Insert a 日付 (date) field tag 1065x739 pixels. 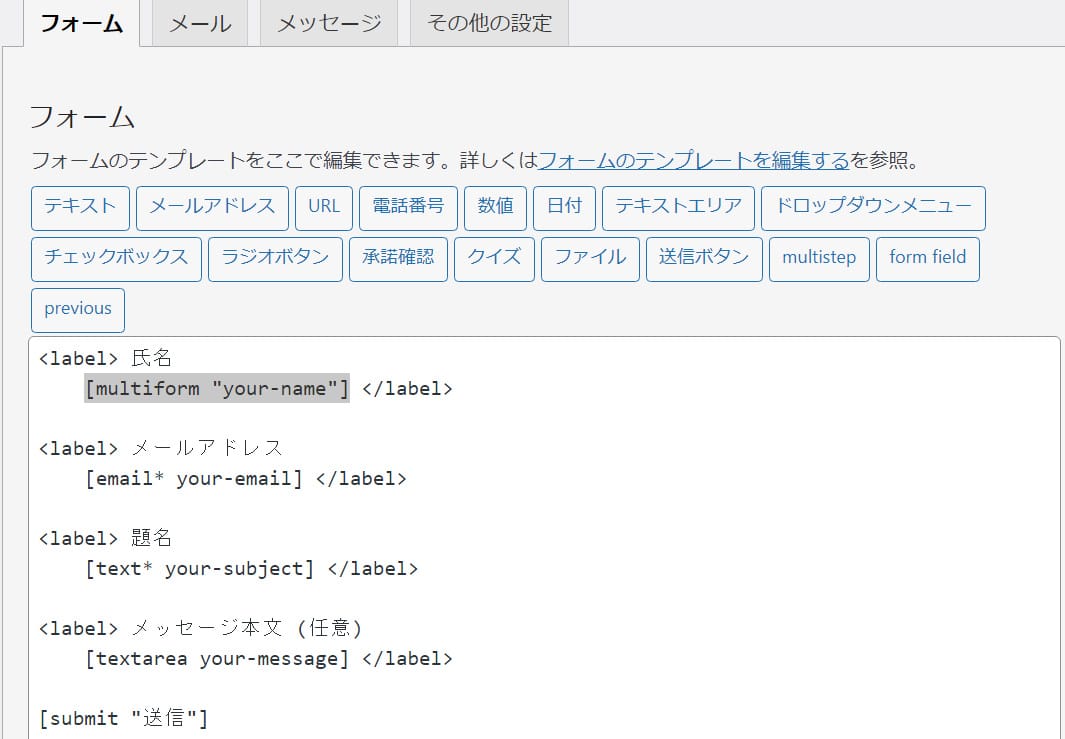point(565,208)
